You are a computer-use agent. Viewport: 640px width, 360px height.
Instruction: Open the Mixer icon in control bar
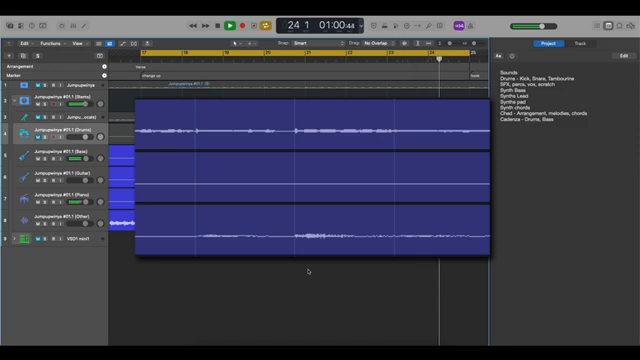pos(73,26)
